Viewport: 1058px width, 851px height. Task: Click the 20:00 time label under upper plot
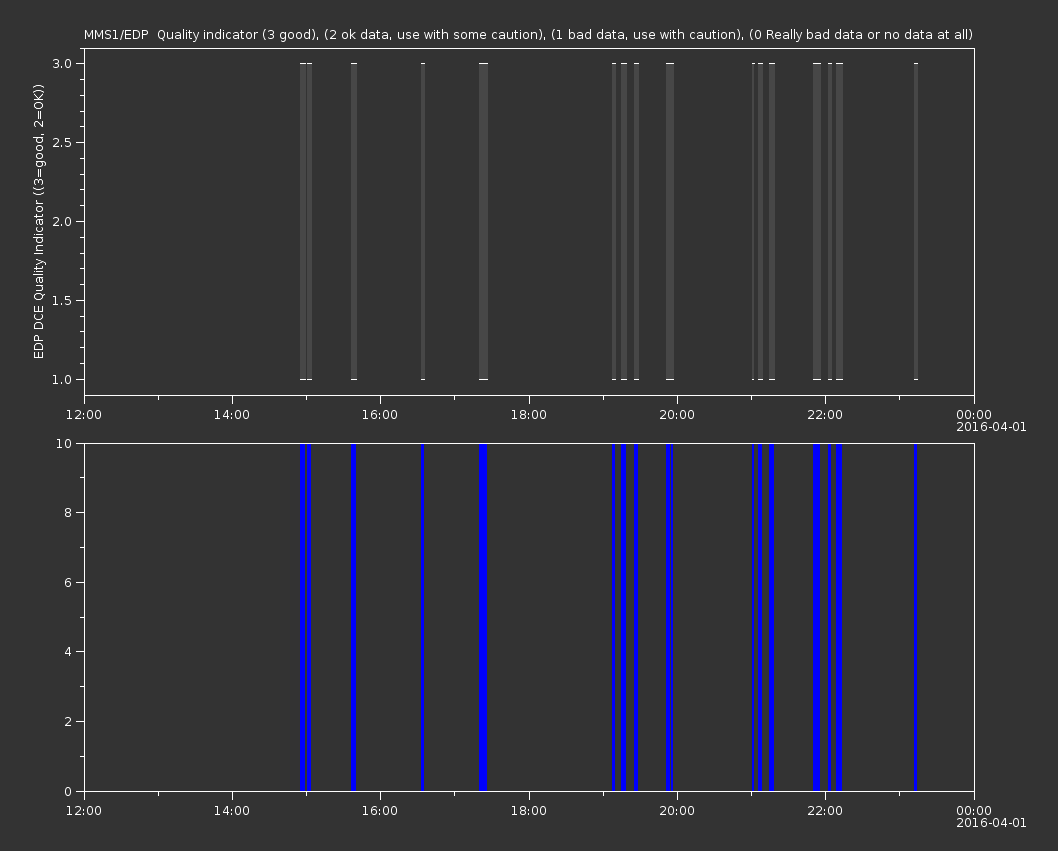point(677,414)
